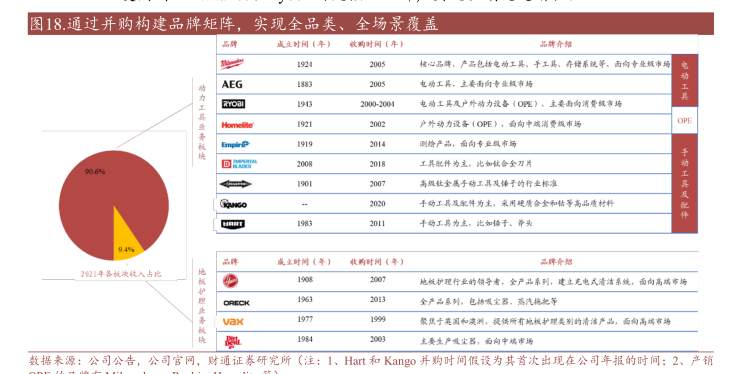Click the Kango brand logo
The width and height of the screenshot is (733, 374).
233,204
